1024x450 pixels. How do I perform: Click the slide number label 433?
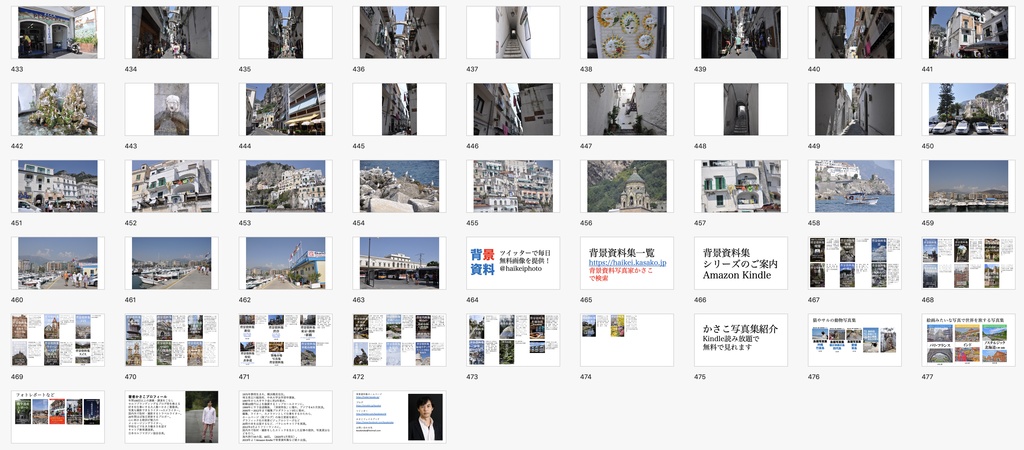coord(17,69)
